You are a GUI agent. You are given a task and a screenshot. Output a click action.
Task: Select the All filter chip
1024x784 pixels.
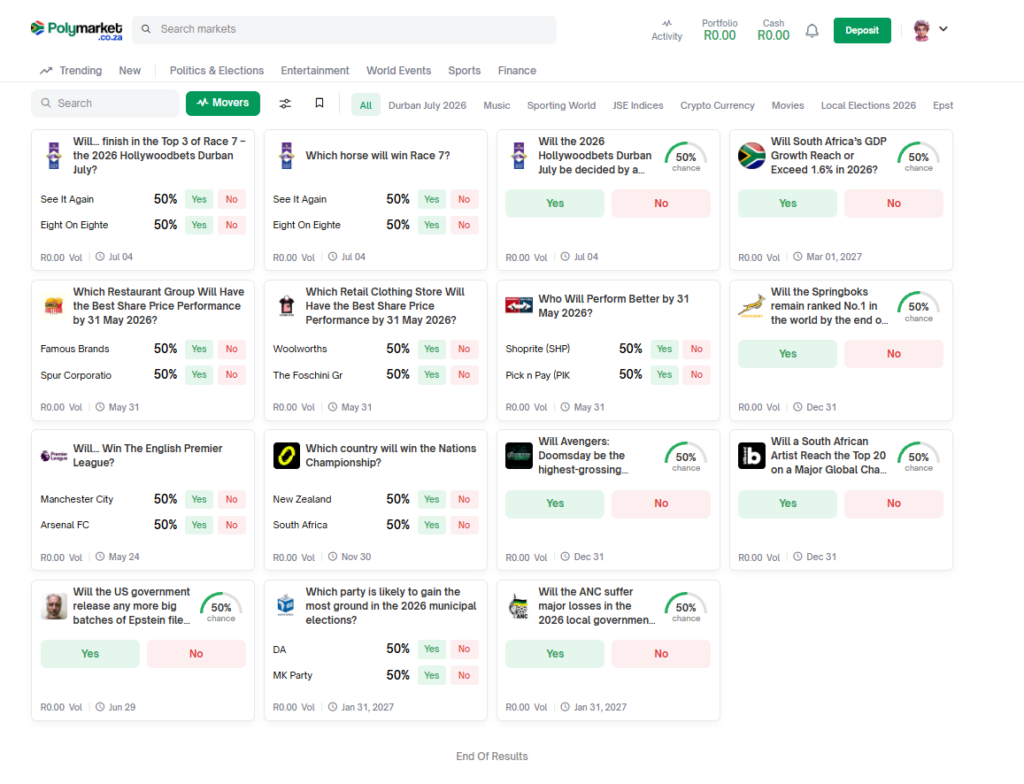tap(366, 105)
